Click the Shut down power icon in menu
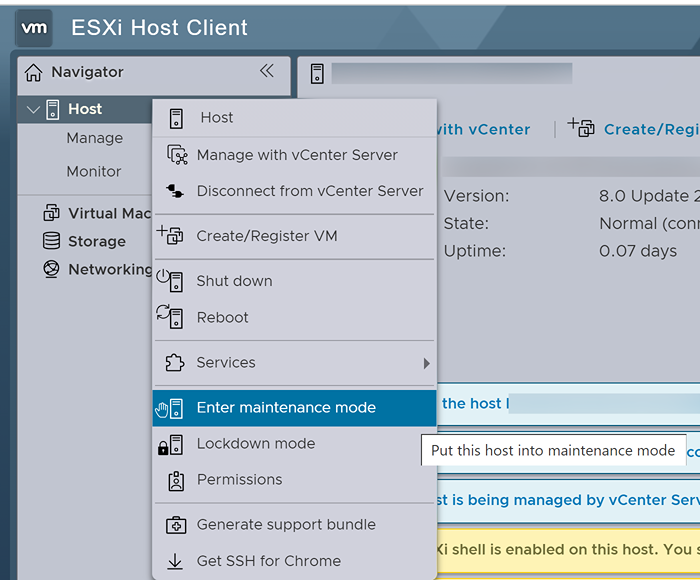The width and height of the screenshot is (700, 580). tap(171, 281)
